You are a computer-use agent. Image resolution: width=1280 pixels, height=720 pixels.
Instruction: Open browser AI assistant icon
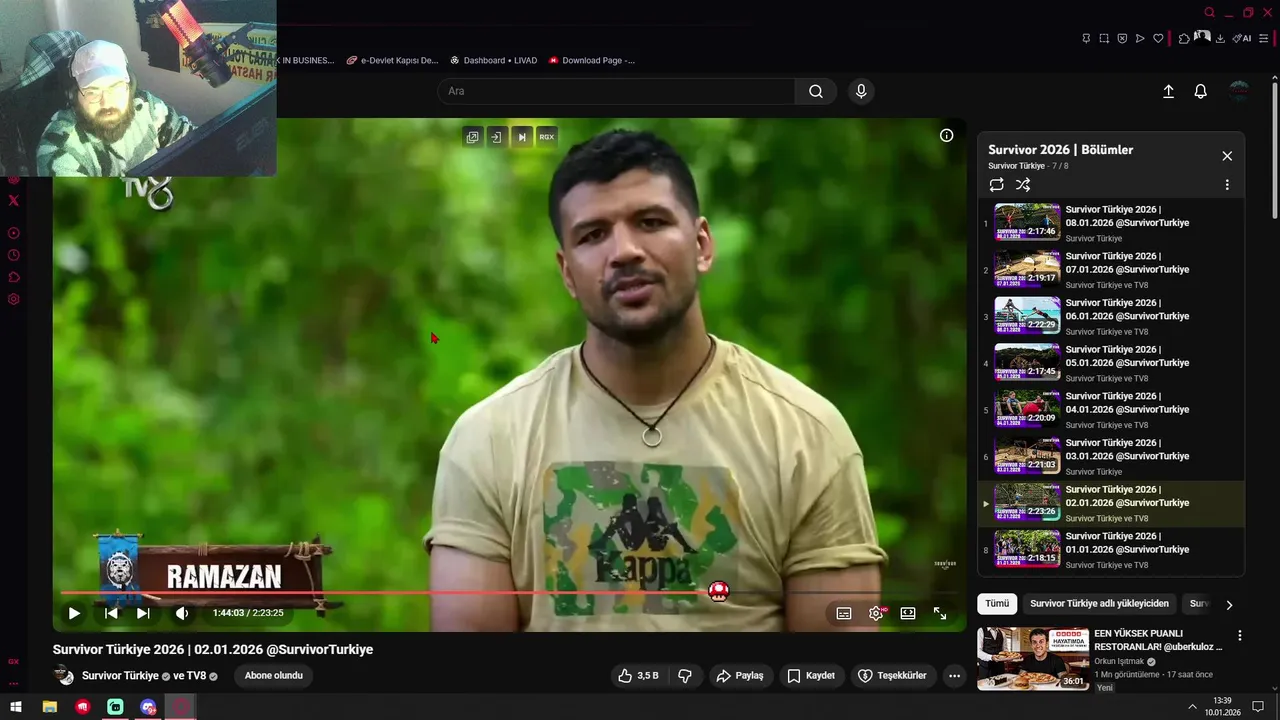pyautogui.click(x=1242, y=38)
